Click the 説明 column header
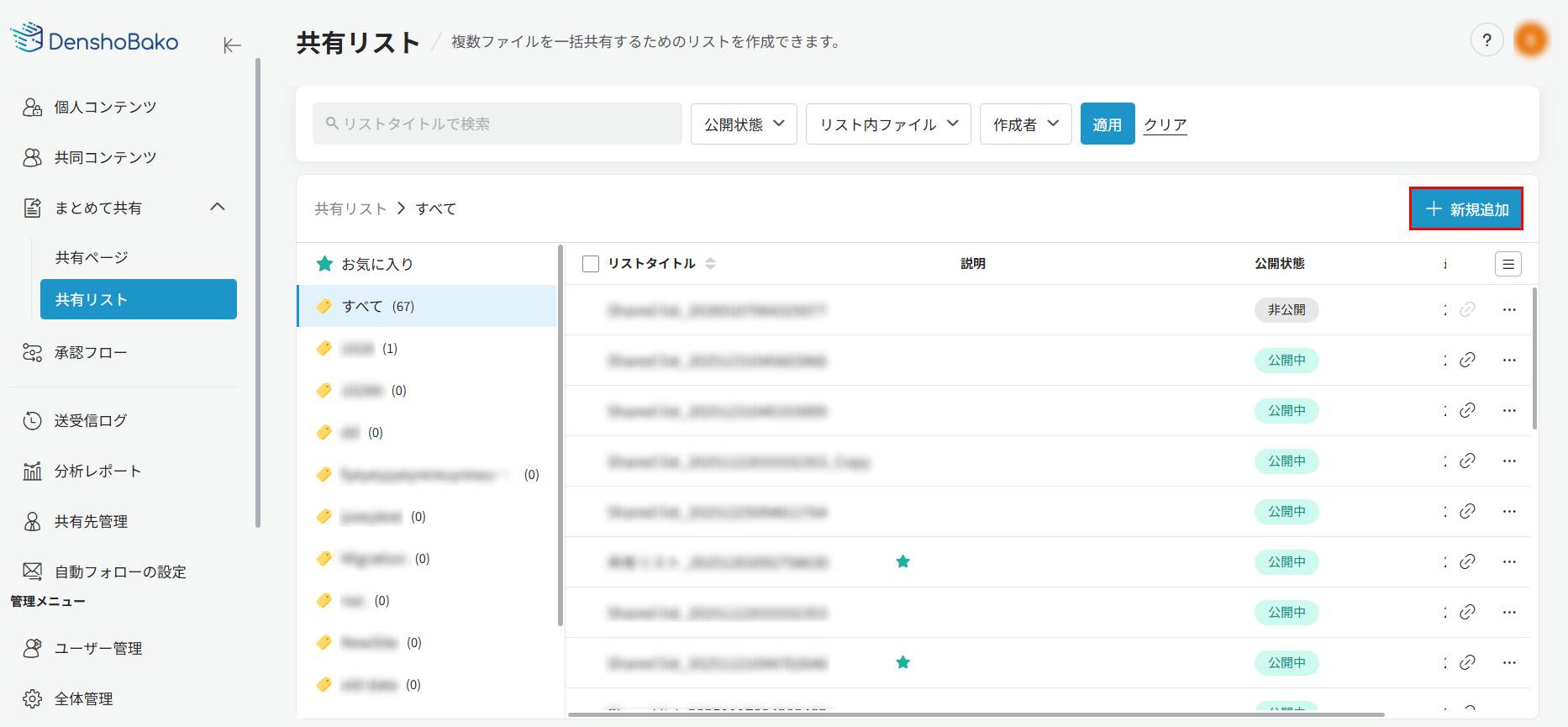Viewport: 1568px width, 727px height. [x=973, y=263]
